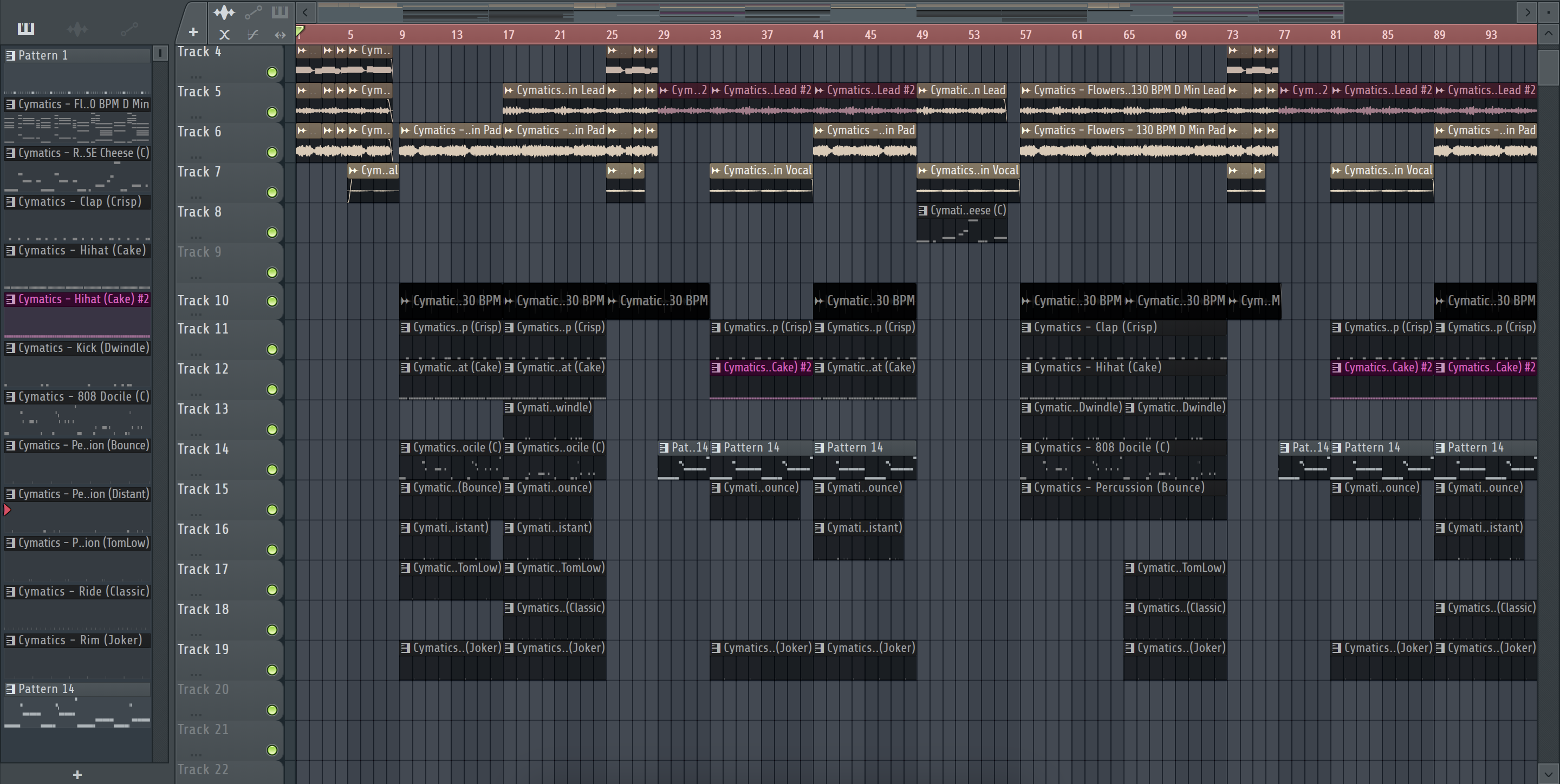
Task: Click the icon beside Cymatics - R..SE Cheese (C) in picker
Action: click(x=10, y=153)
